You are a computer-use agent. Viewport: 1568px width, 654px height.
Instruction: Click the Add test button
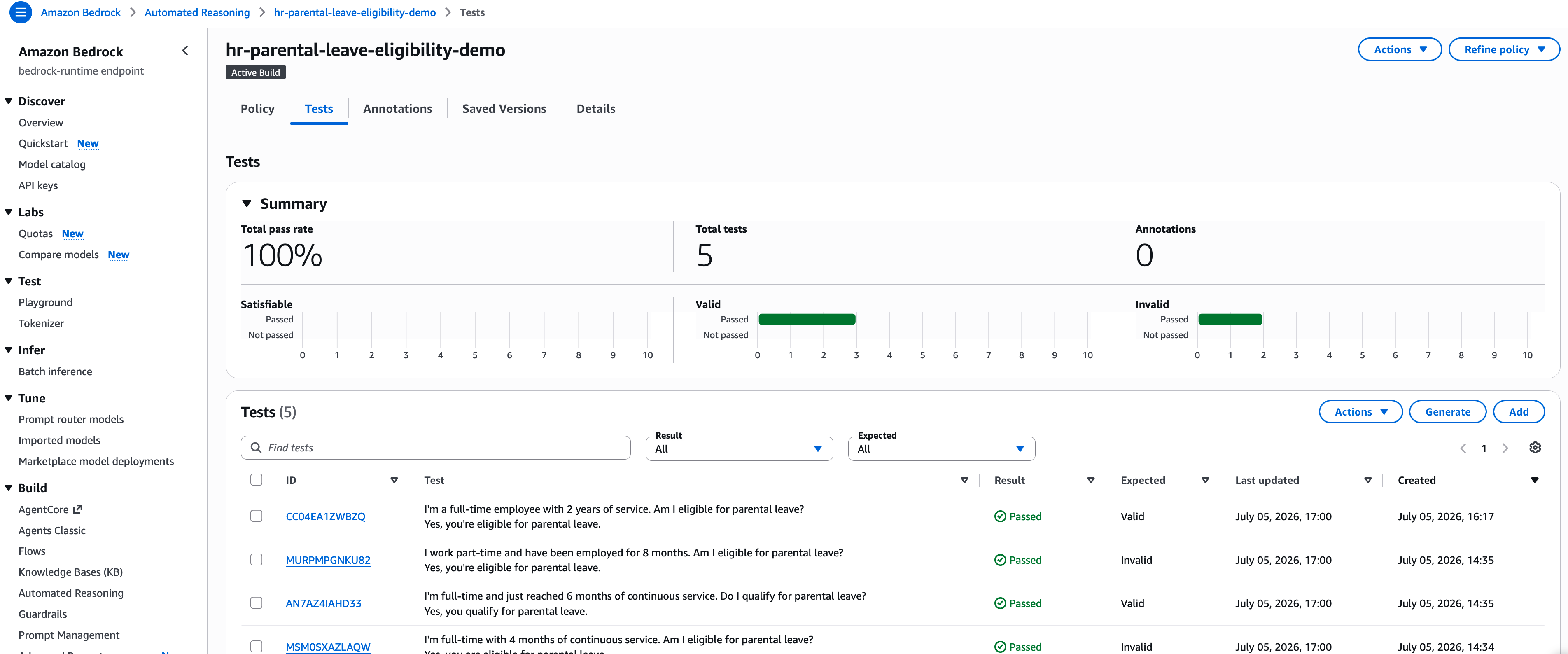tap(1519, 412)
